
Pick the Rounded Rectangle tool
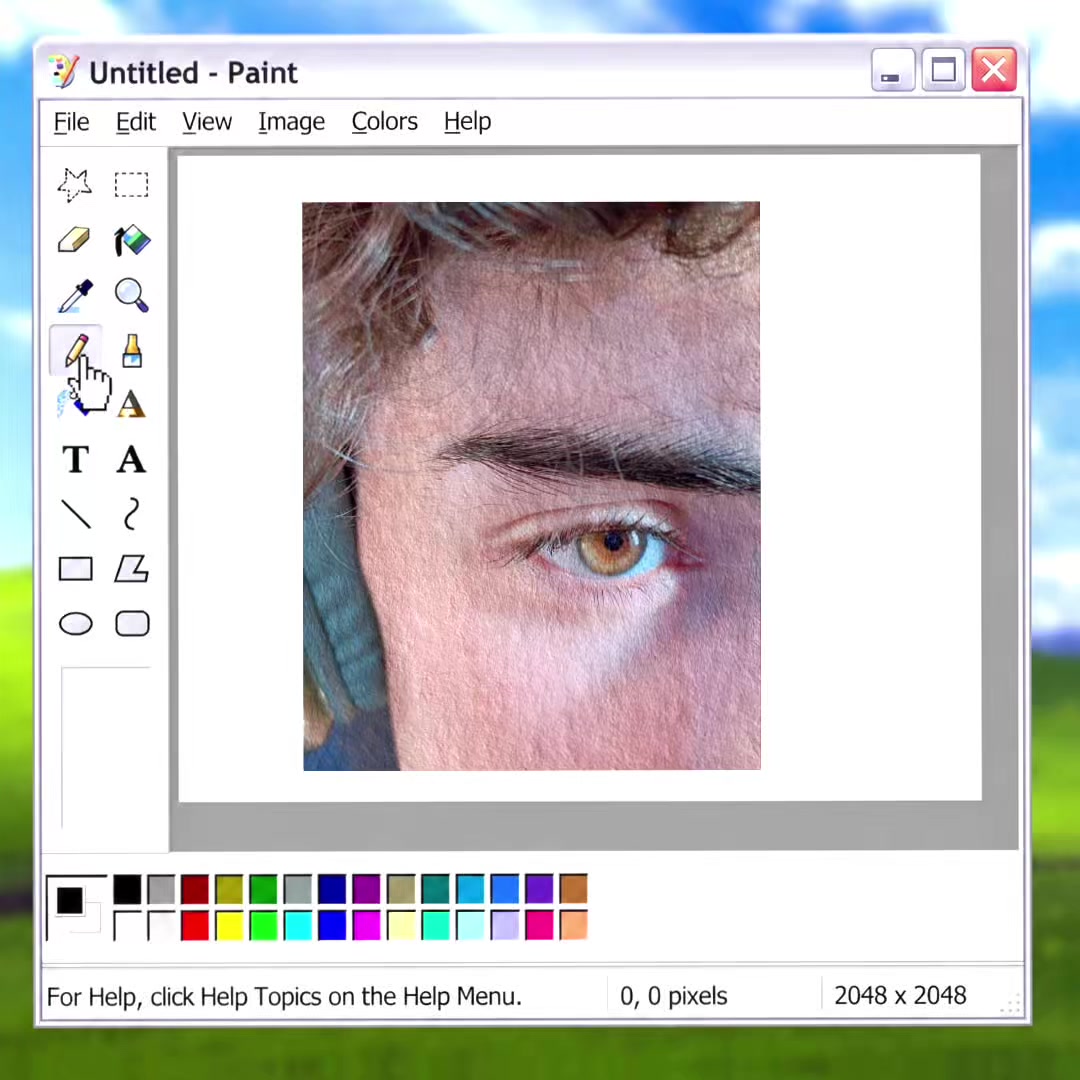(x=132, y=623)
